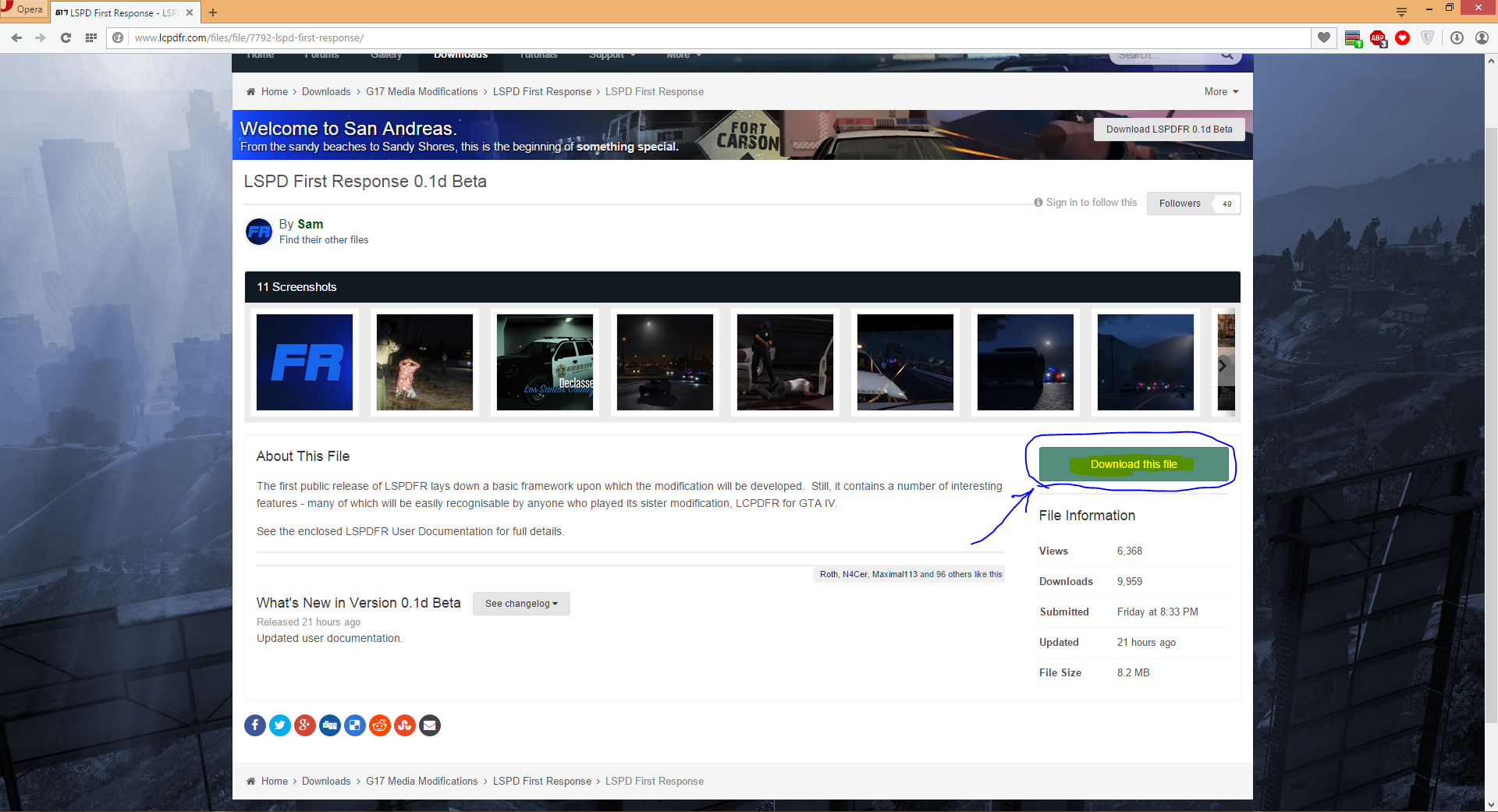The image size is (1498, 812).
Task: Select the File Size value 8.2 MB
Action: [x=1133, y=672]
